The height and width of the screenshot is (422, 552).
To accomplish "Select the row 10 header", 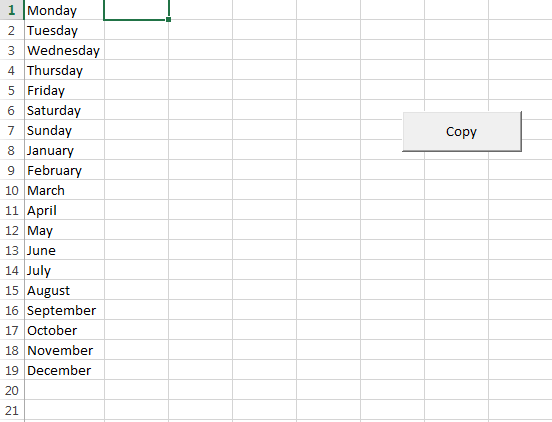I will point(12,190).
